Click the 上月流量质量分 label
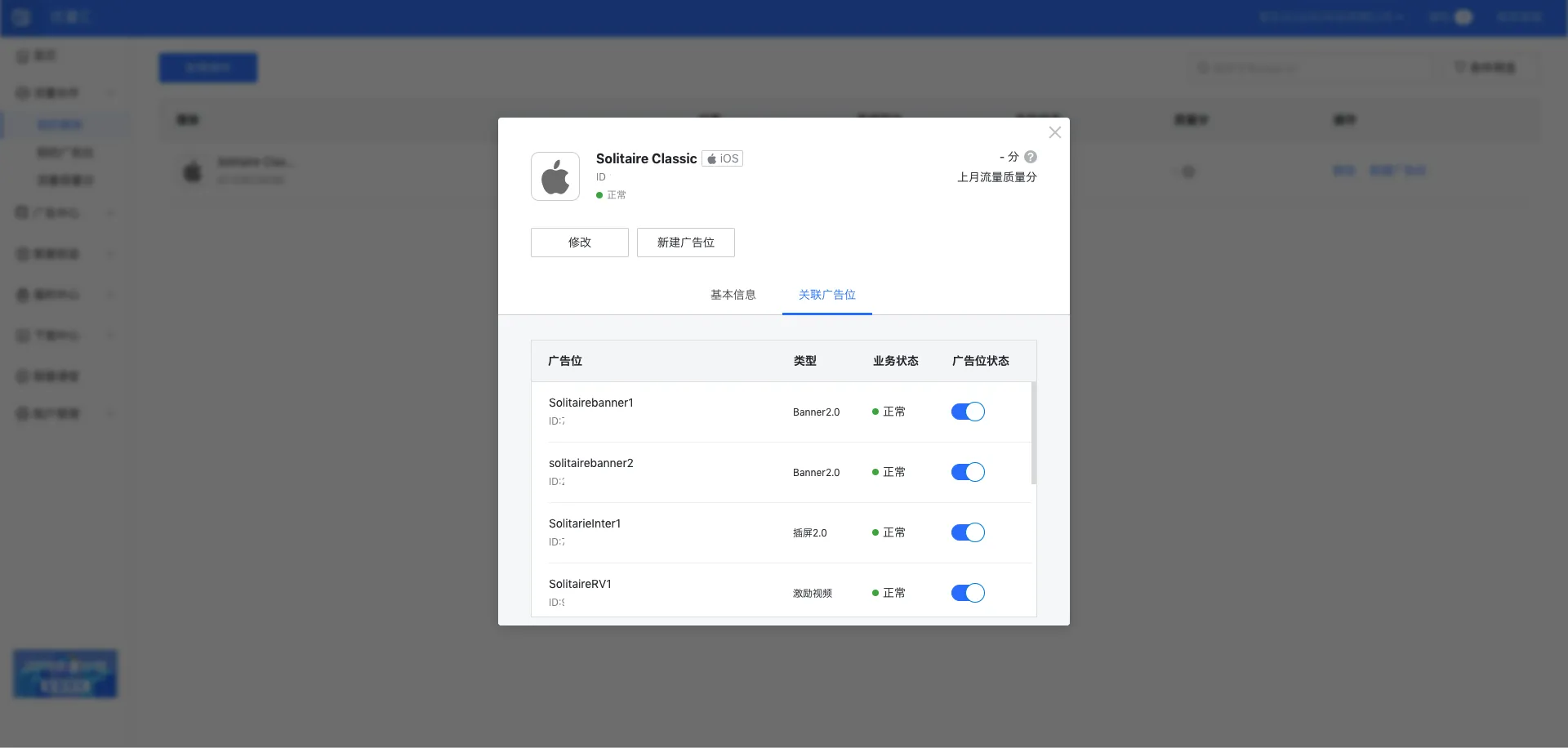This screenshot has width=1568, height=748. point(996,177)
